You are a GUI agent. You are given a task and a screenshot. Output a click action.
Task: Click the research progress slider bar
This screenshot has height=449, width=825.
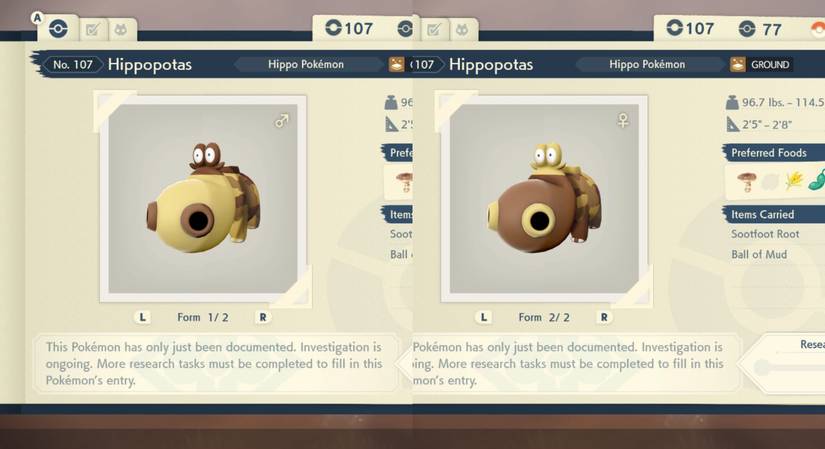pyautogui.click(x=789, y=367)
